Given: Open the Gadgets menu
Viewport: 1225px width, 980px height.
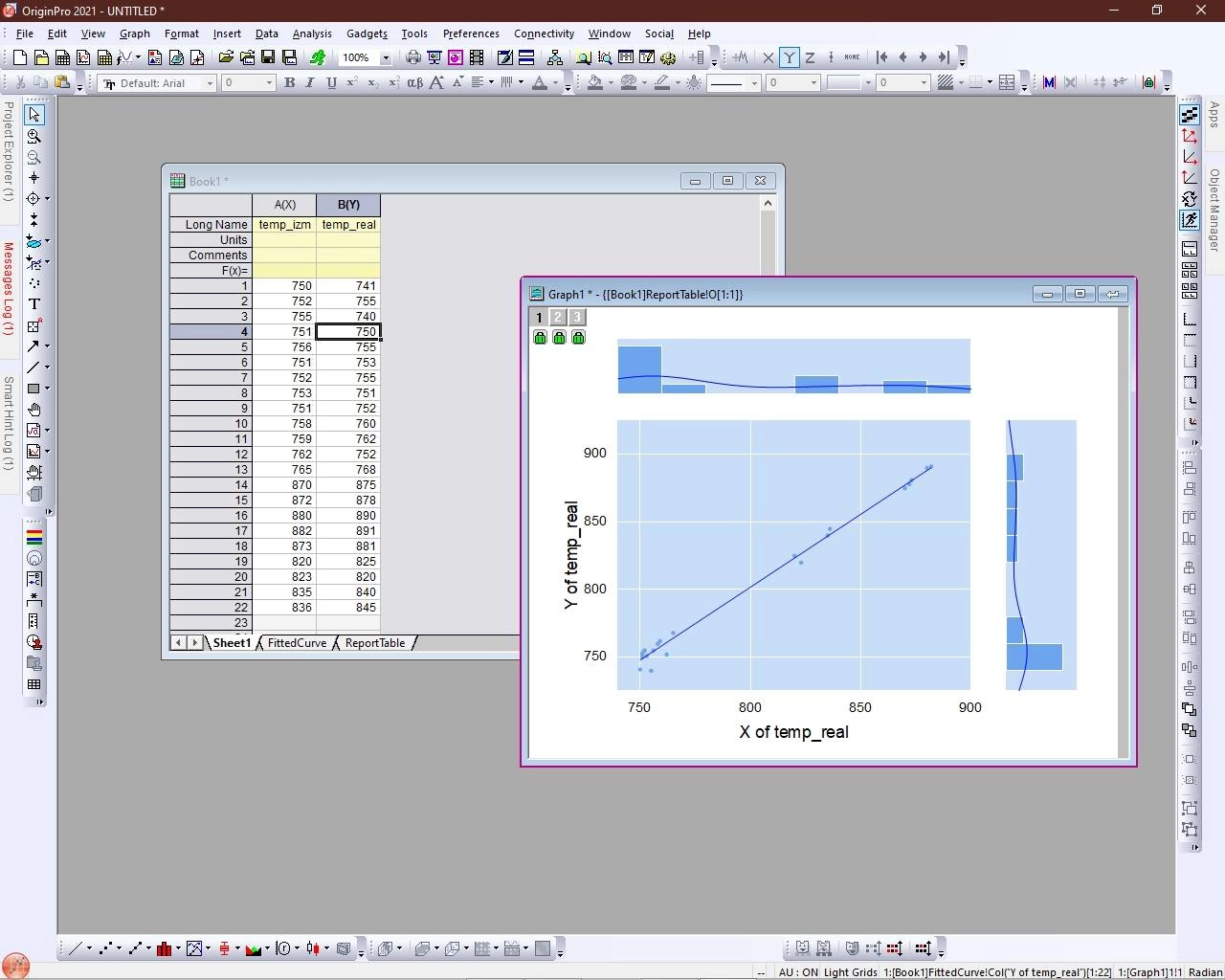Looking at the screenshot, I should [x=367, y=33].
